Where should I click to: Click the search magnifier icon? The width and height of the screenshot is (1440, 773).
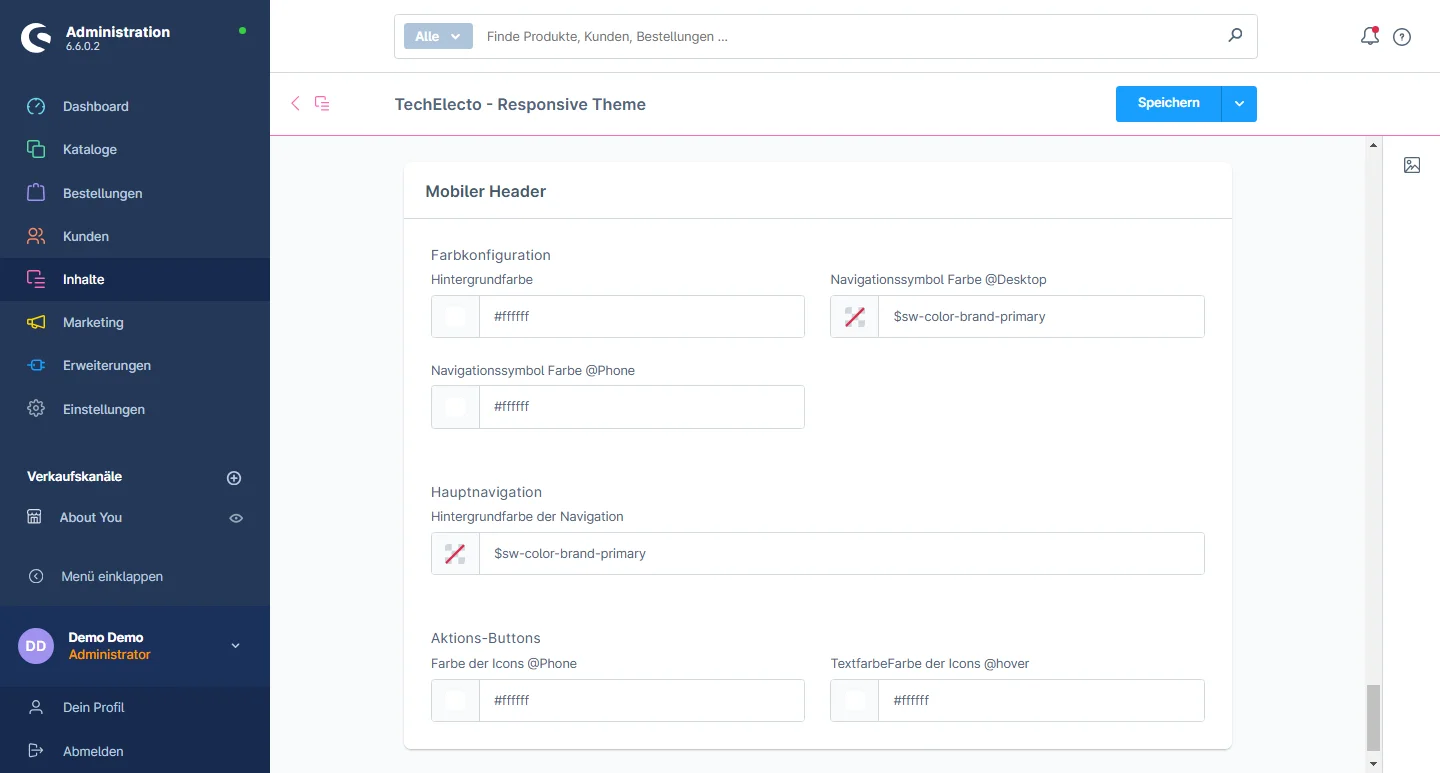(x=1235, y=36)
